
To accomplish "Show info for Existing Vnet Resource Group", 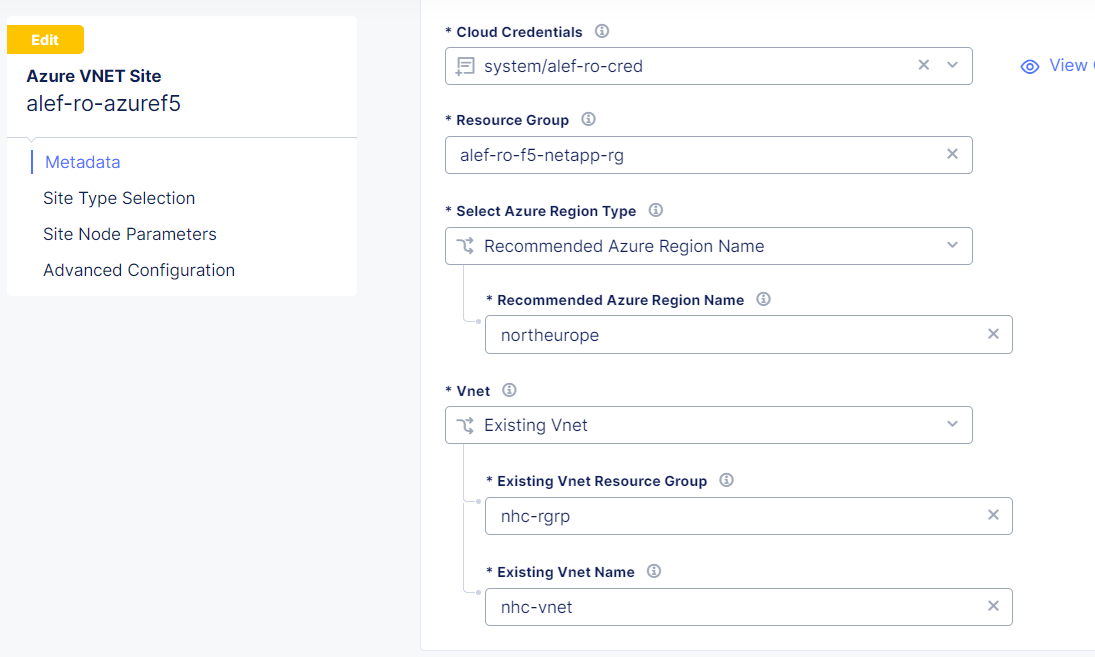I will click(726, 480).
